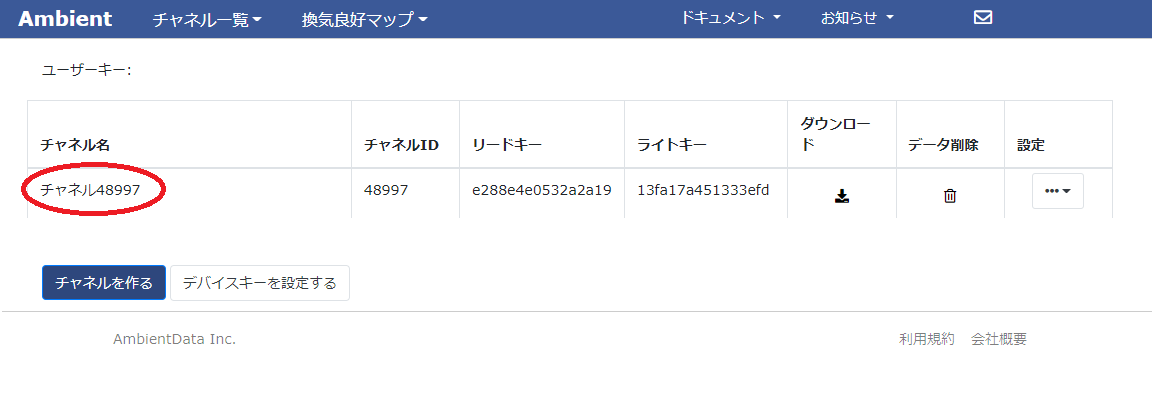The image size is (1152, 414).
Task: Click the AmbientData Inc. footer text
Action: pos(175,339)
